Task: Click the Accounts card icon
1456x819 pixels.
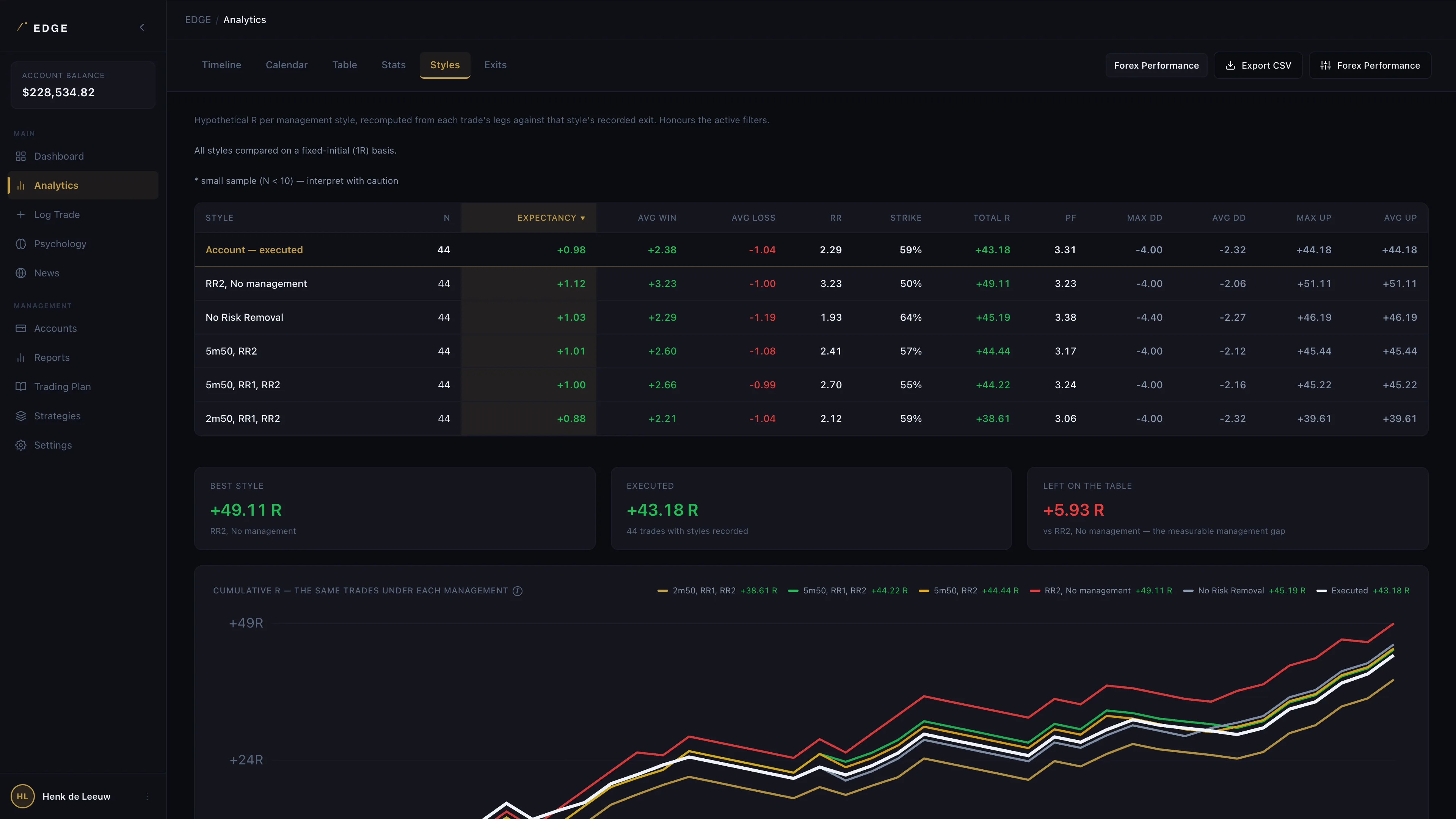Action: (21, 328)
